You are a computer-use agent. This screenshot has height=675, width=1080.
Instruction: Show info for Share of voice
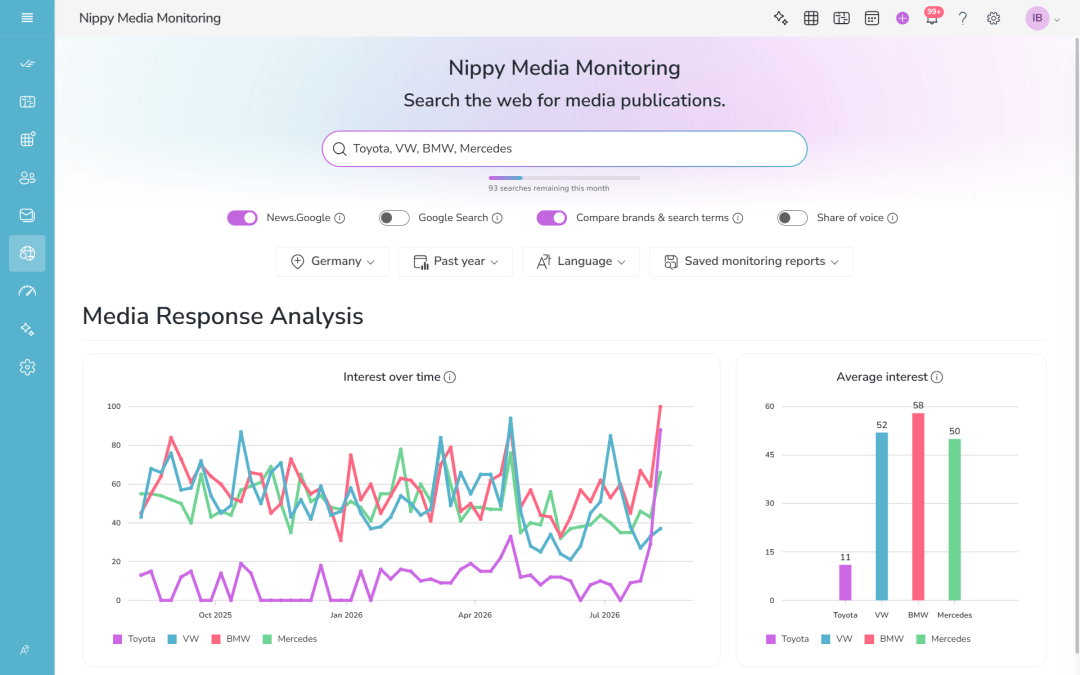point(893,218)
